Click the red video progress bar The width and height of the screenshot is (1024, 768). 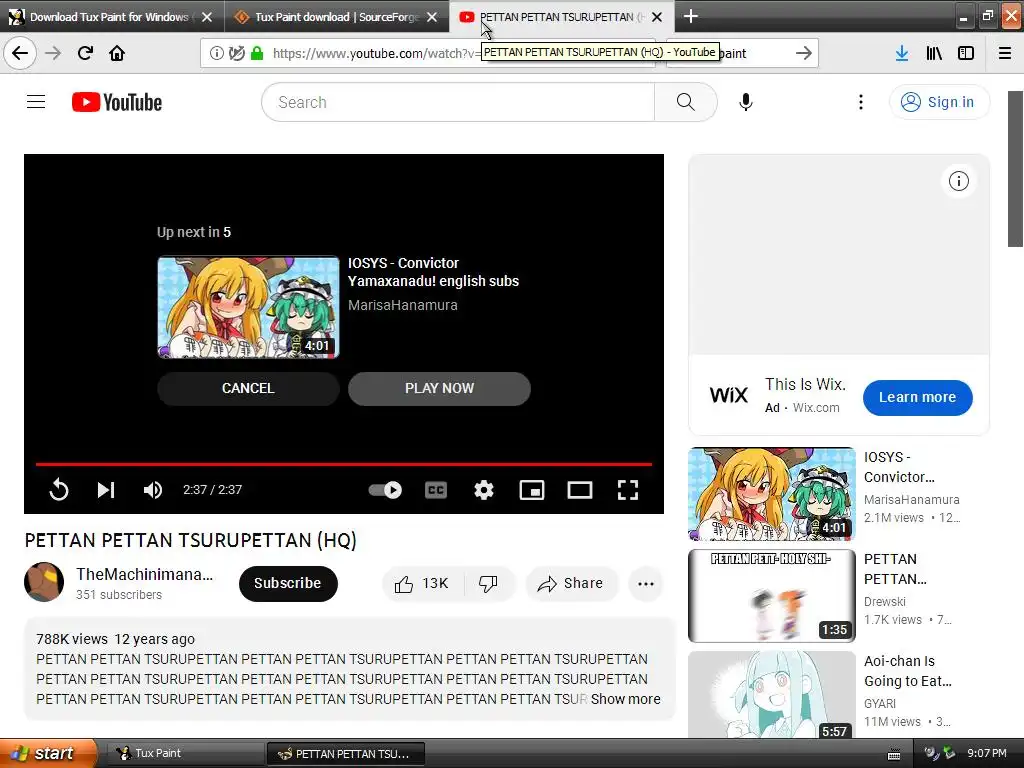[x=344, y=464]
